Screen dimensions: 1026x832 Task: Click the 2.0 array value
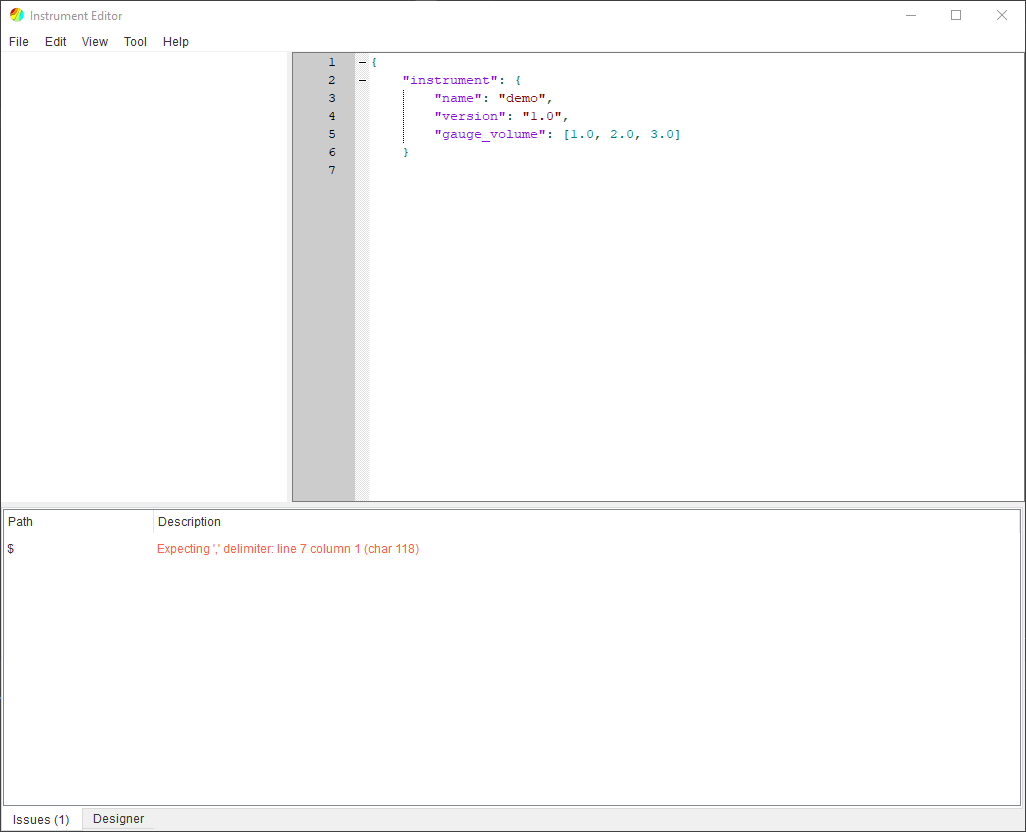(x=622, y=134)
